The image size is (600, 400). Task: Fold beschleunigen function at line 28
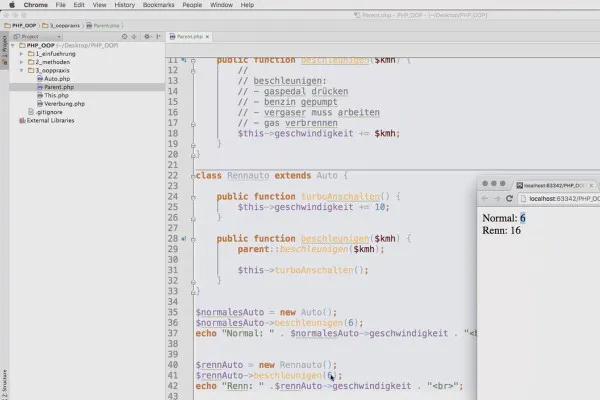[x=193, y=240]
